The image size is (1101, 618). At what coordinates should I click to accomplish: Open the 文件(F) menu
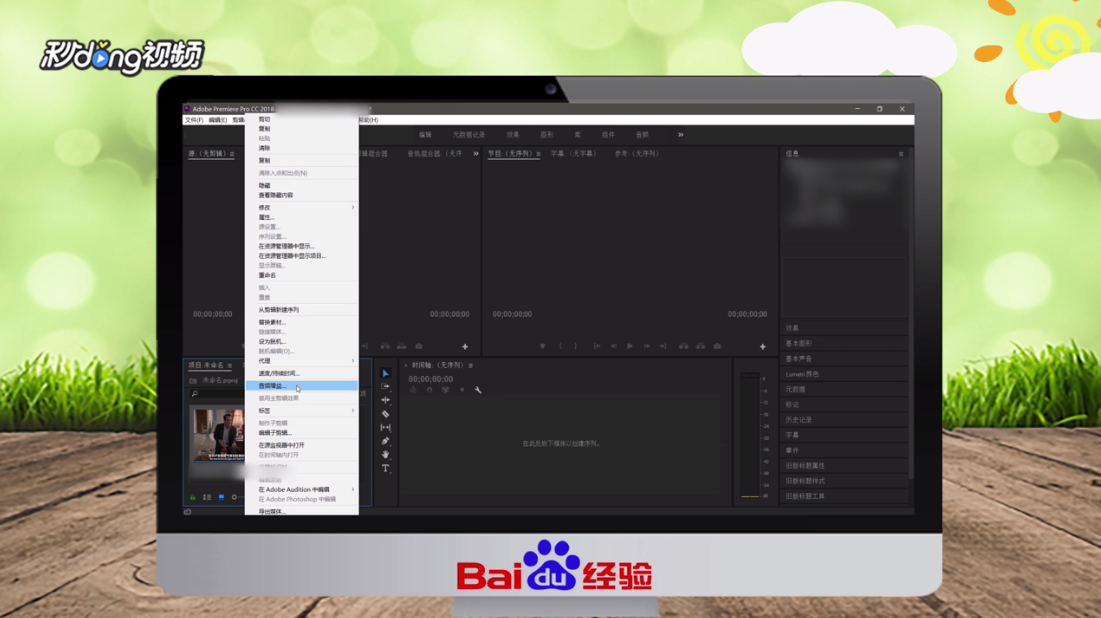(x=194, y=120)
